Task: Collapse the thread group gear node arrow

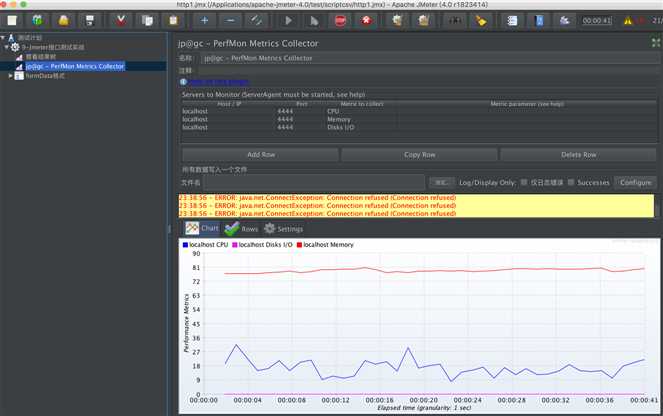Action: coord(7,47)
